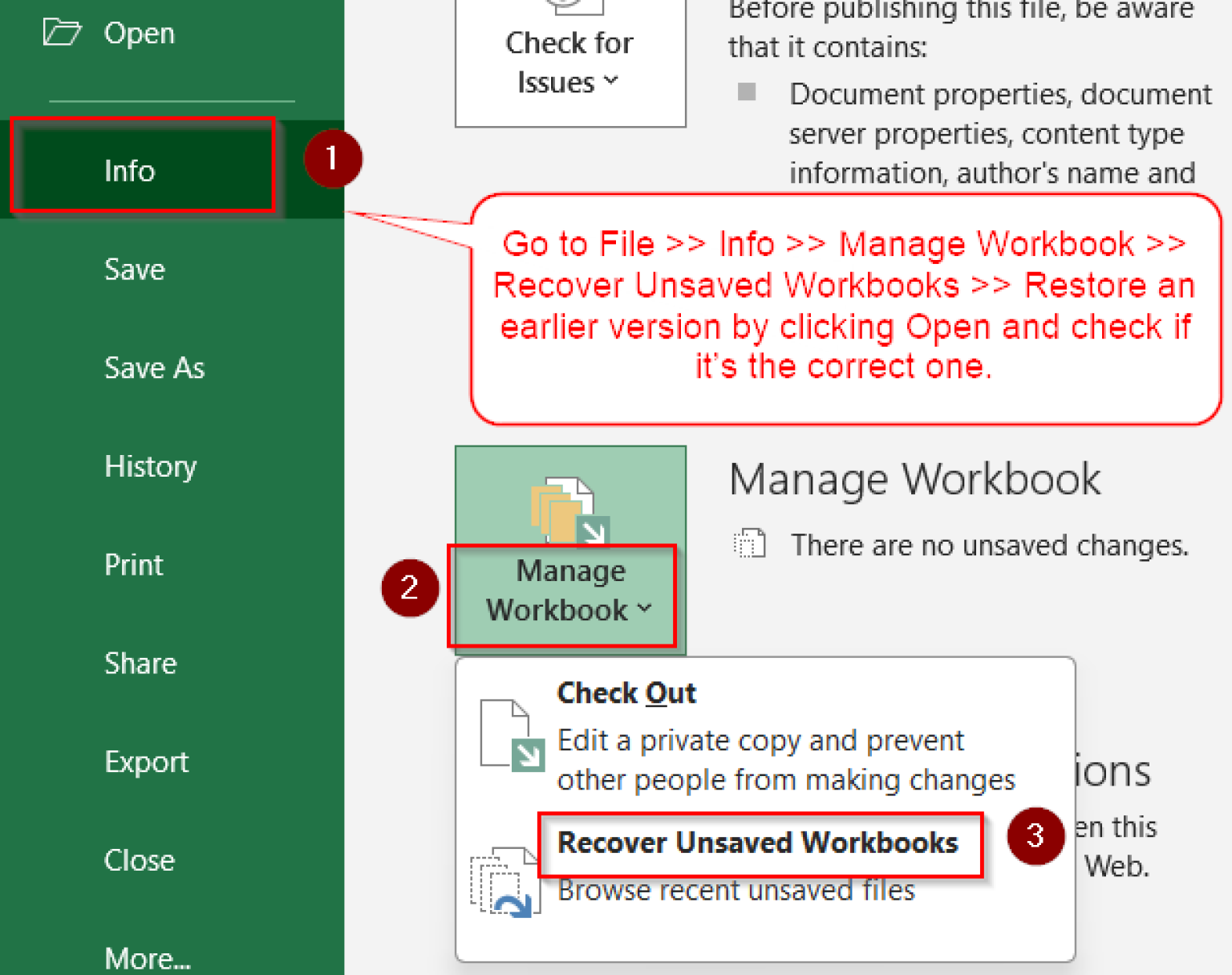The image size is (1232, 975).
Task: Open the History section
Action: pos(151,467)
